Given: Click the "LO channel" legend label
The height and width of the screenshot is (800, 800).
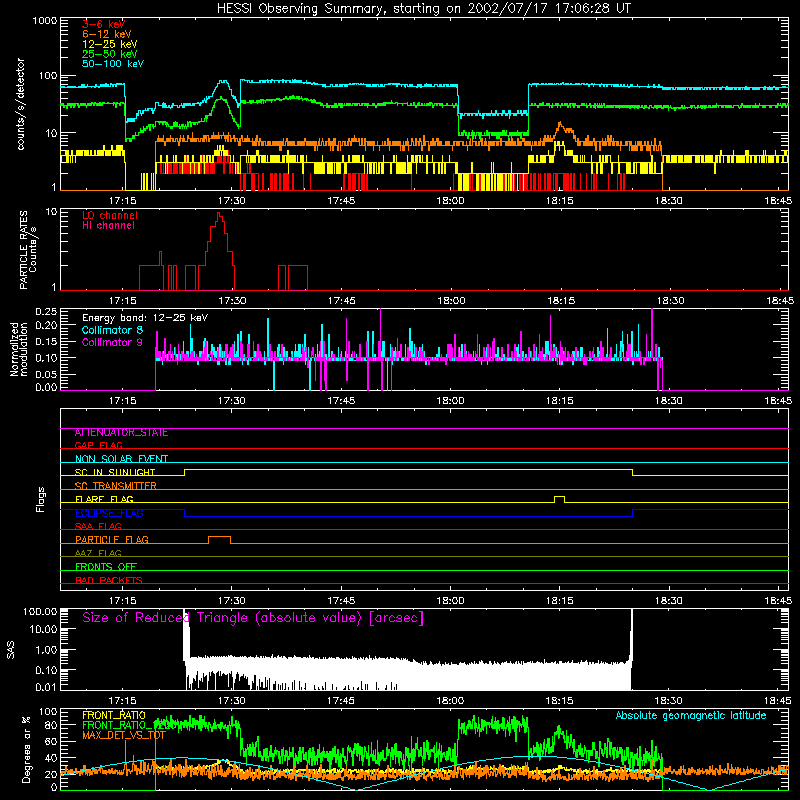Looking at the screenshot, I should [110, 215].
